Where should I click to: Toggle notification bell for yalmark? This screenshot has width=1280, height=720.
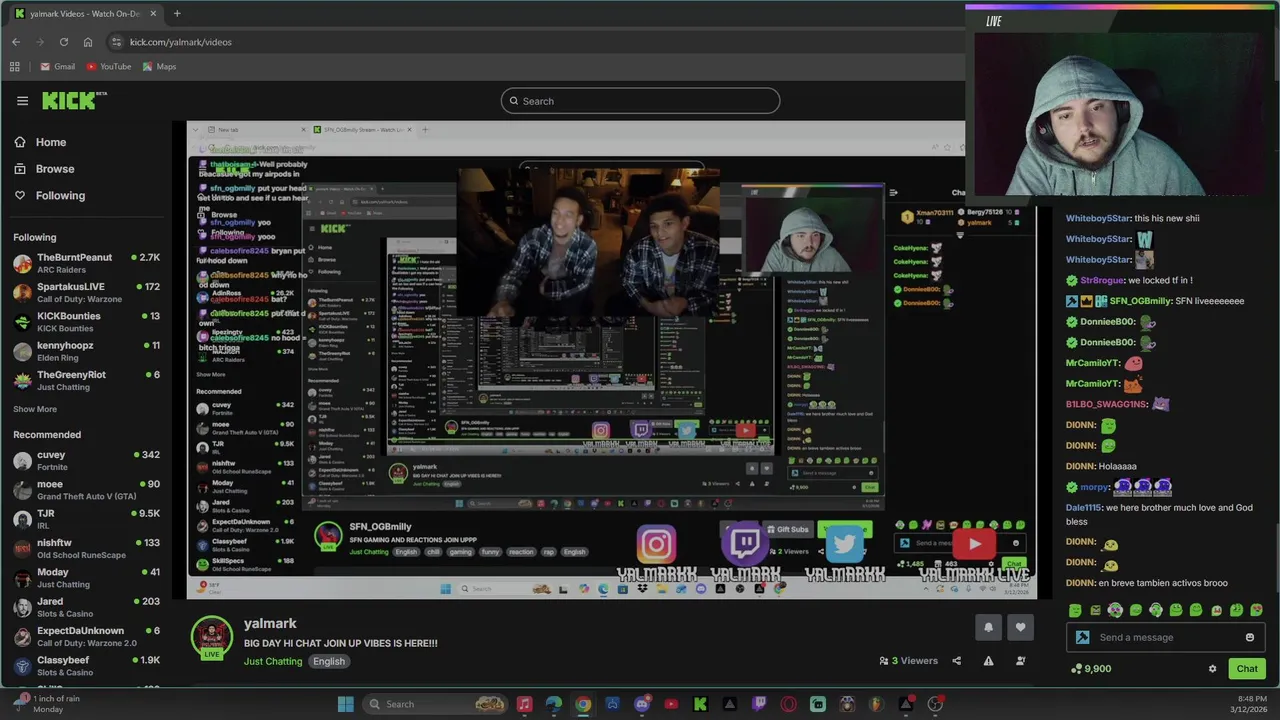[x=988, y=627]
